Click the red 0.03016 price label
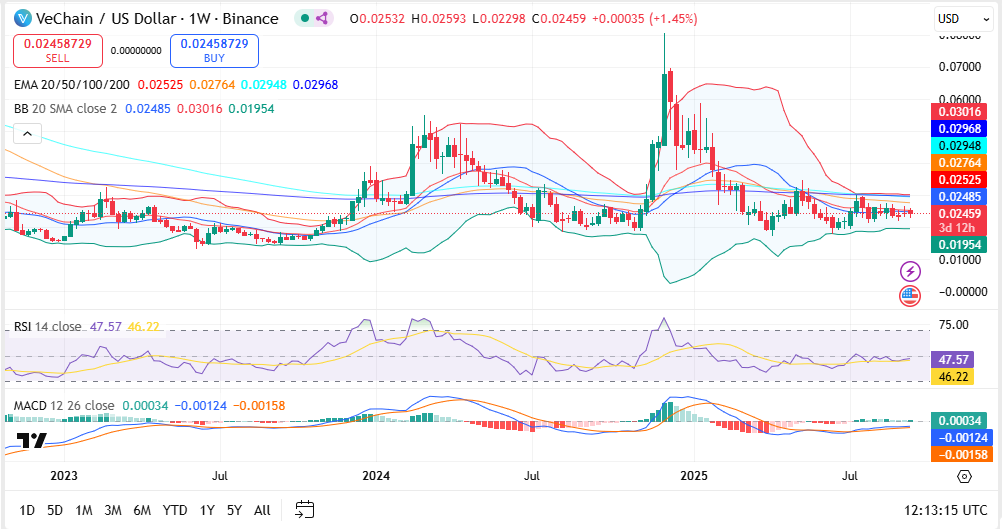Viewport: 1002px width, 529px height. pos(959,111)
